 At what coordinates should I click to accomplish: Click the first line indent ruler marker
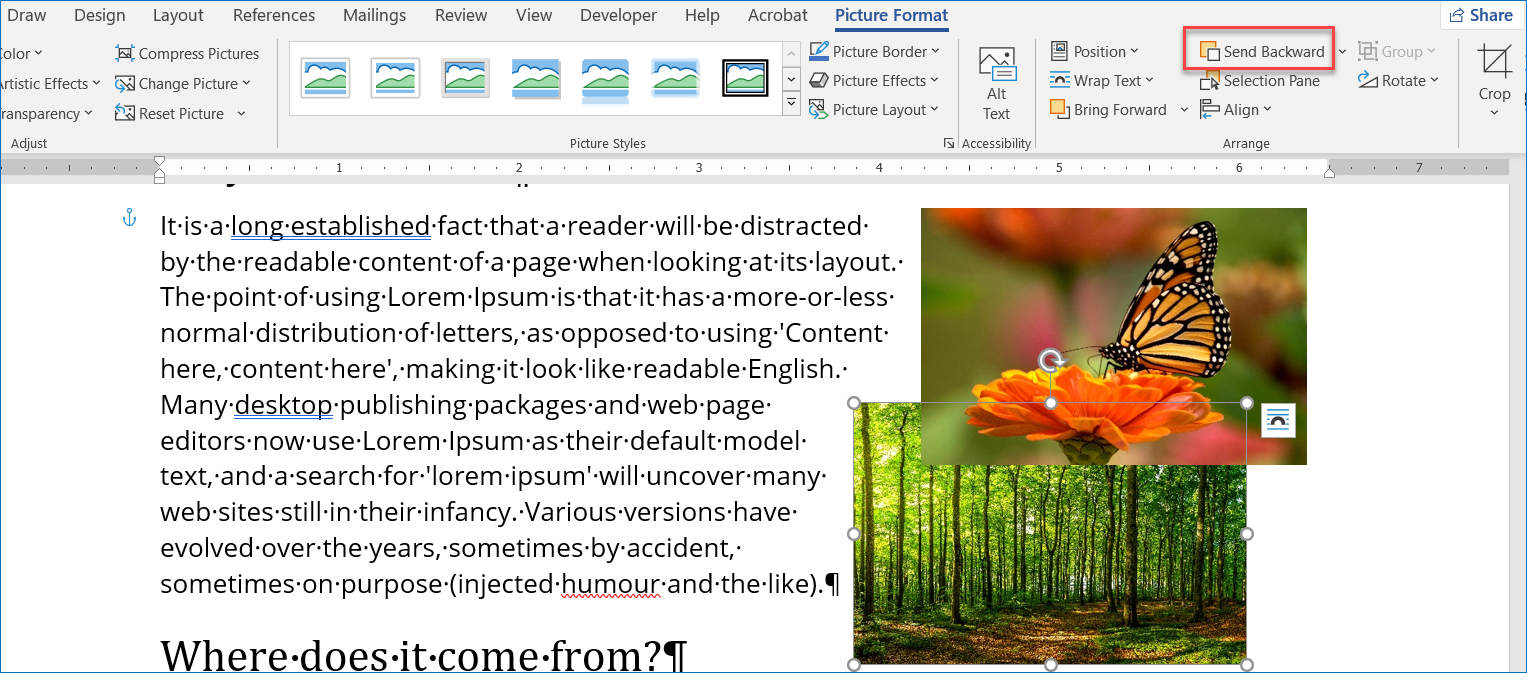159,160
